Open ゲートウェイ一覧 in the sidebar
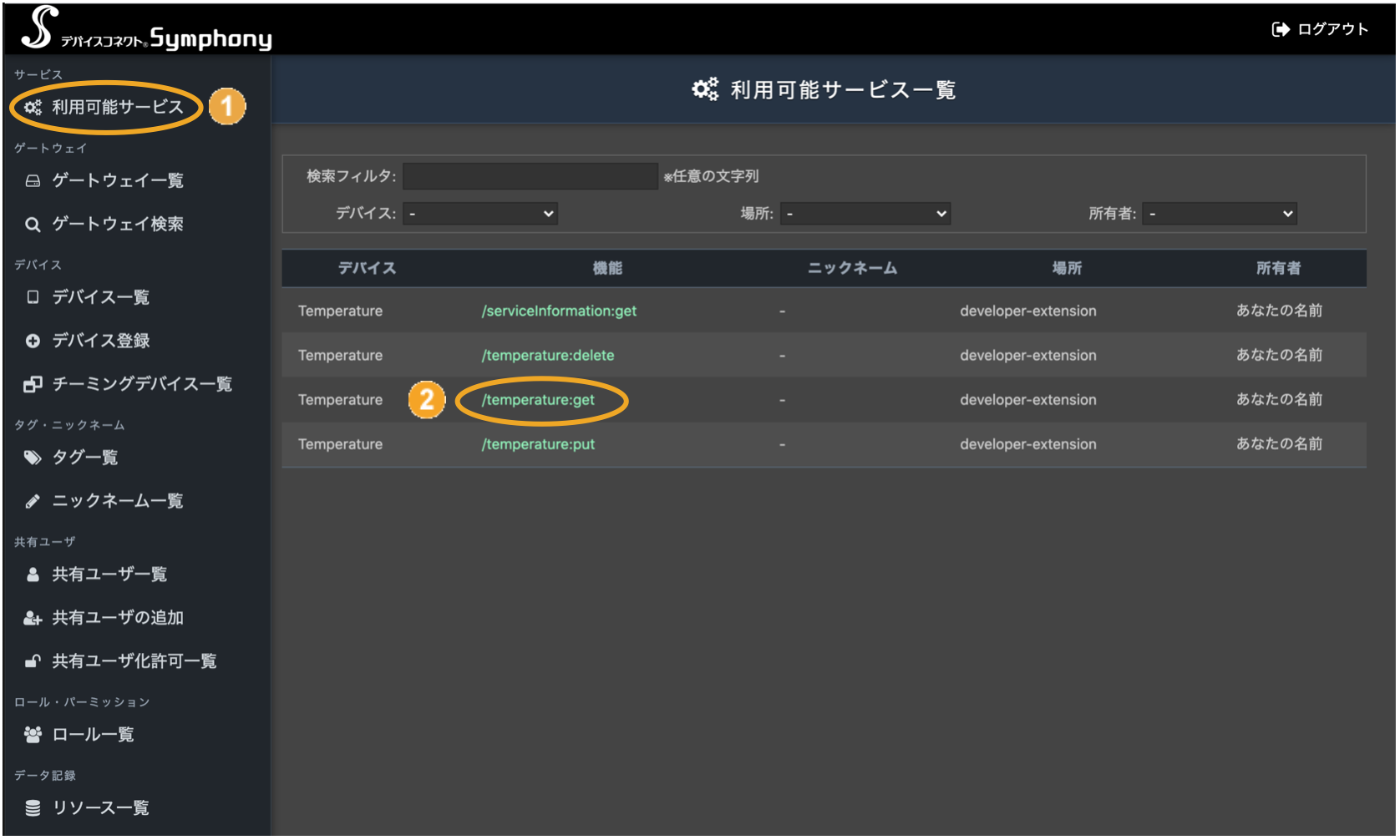This screenshot has width=1400, height=840. pos(118,181)
